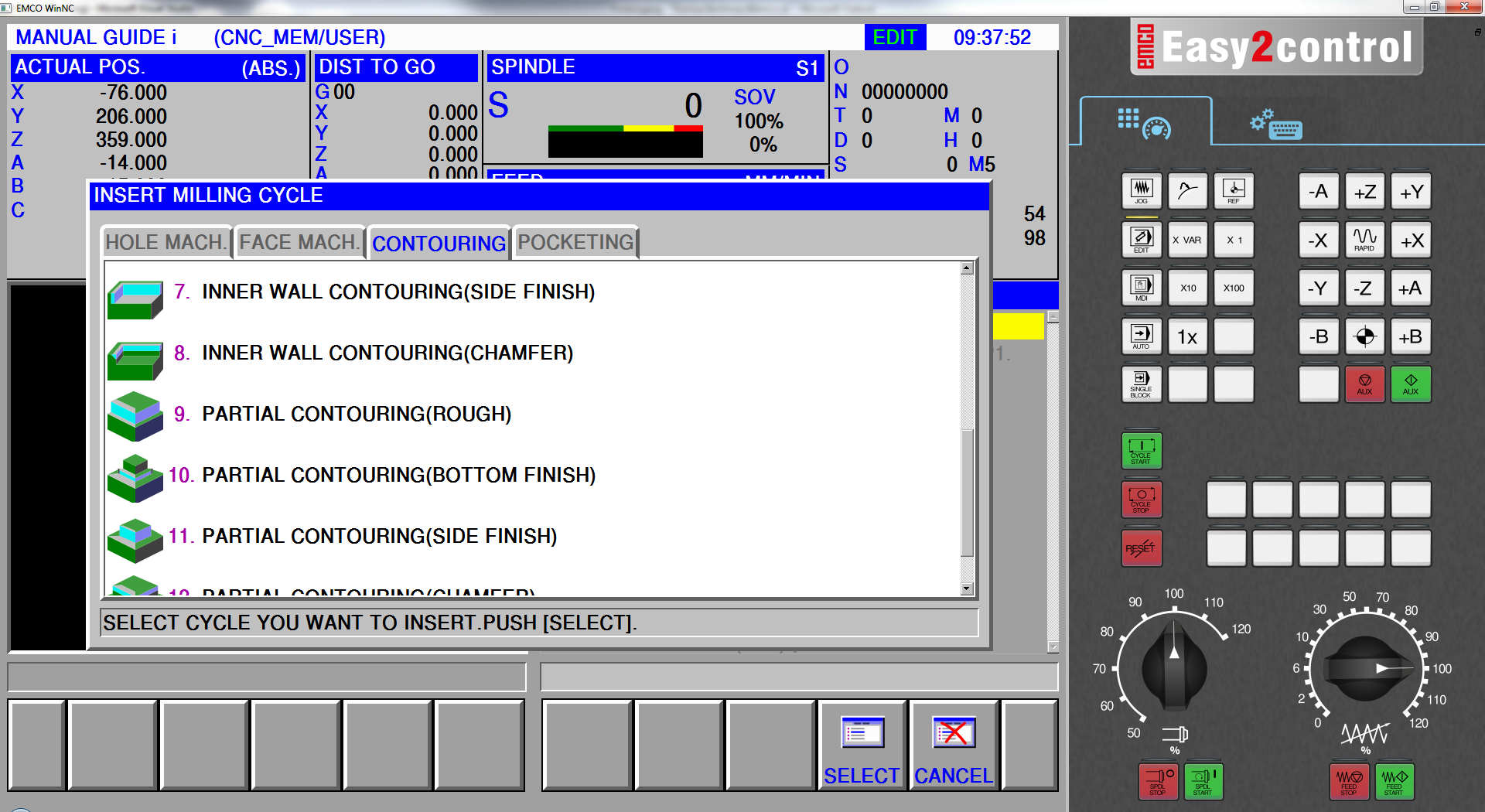Click cycle list scroll up arrow

(x=967, y=268)
